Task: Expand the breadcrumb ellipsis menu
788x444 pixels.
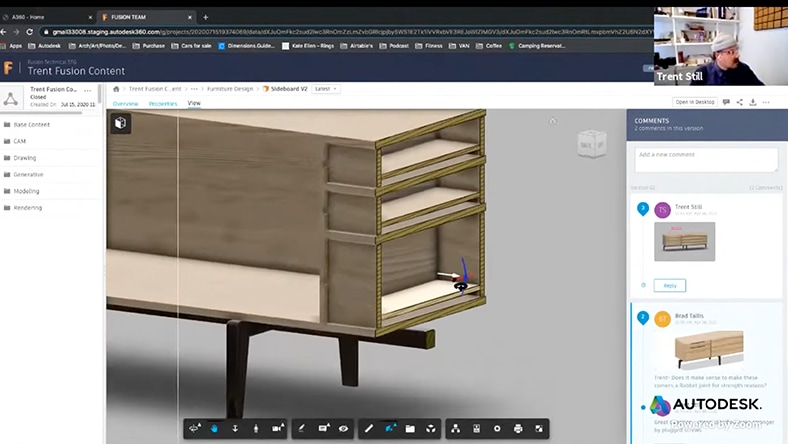Action: [x=194, y=89]
